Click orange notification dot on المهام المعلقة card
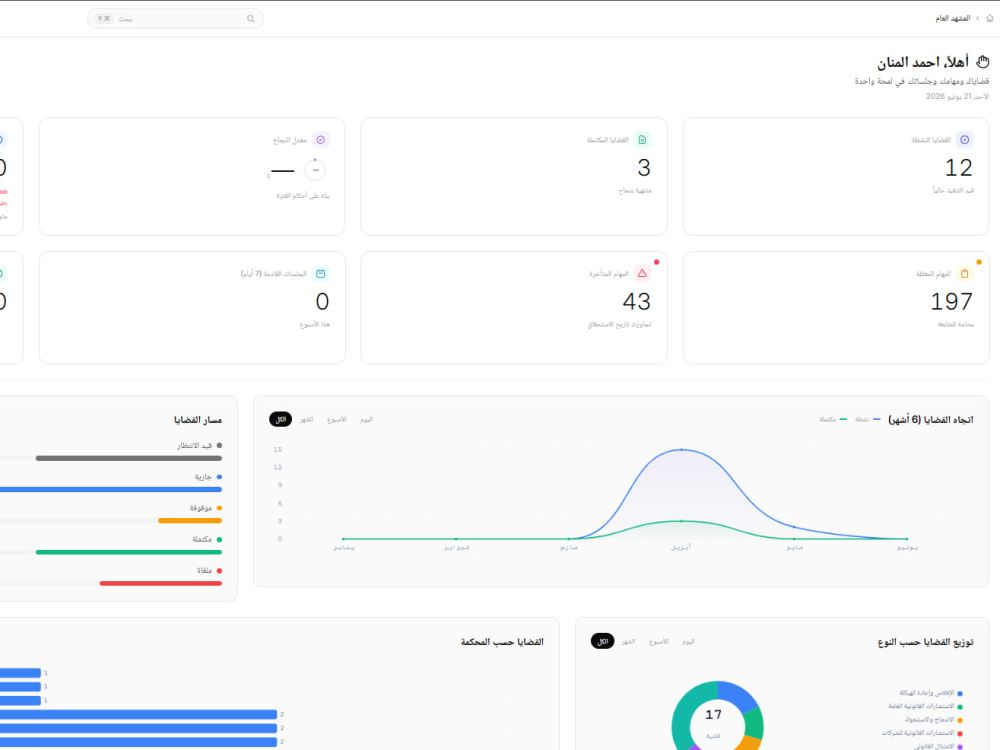1000x750 pixels. tap(979, 262)
